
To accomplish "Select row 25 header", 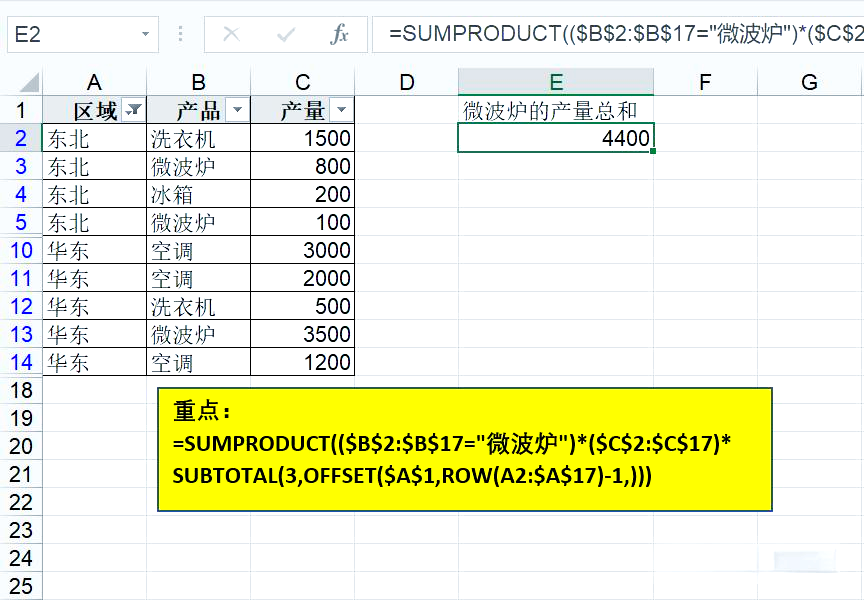I will coord(21,586).
